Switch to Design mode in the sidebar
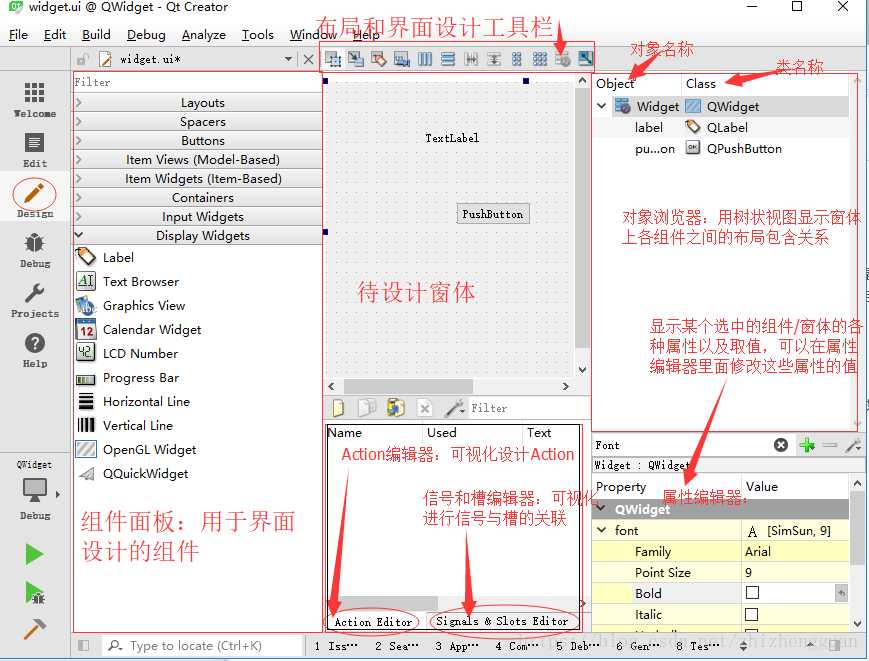 (x=34, y=198)
